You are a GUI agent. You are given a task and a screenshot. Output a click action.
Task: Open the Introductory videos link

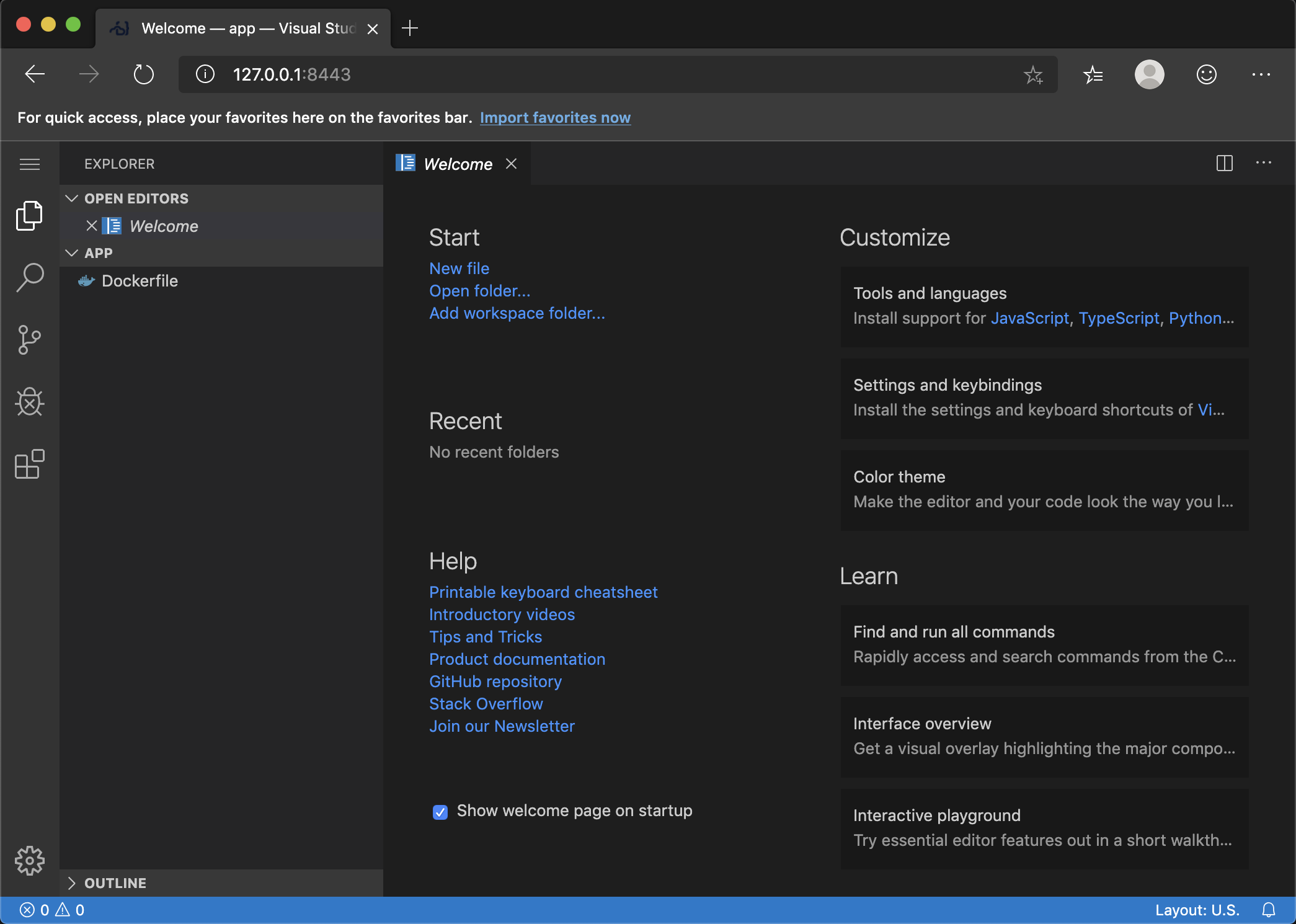502,615
